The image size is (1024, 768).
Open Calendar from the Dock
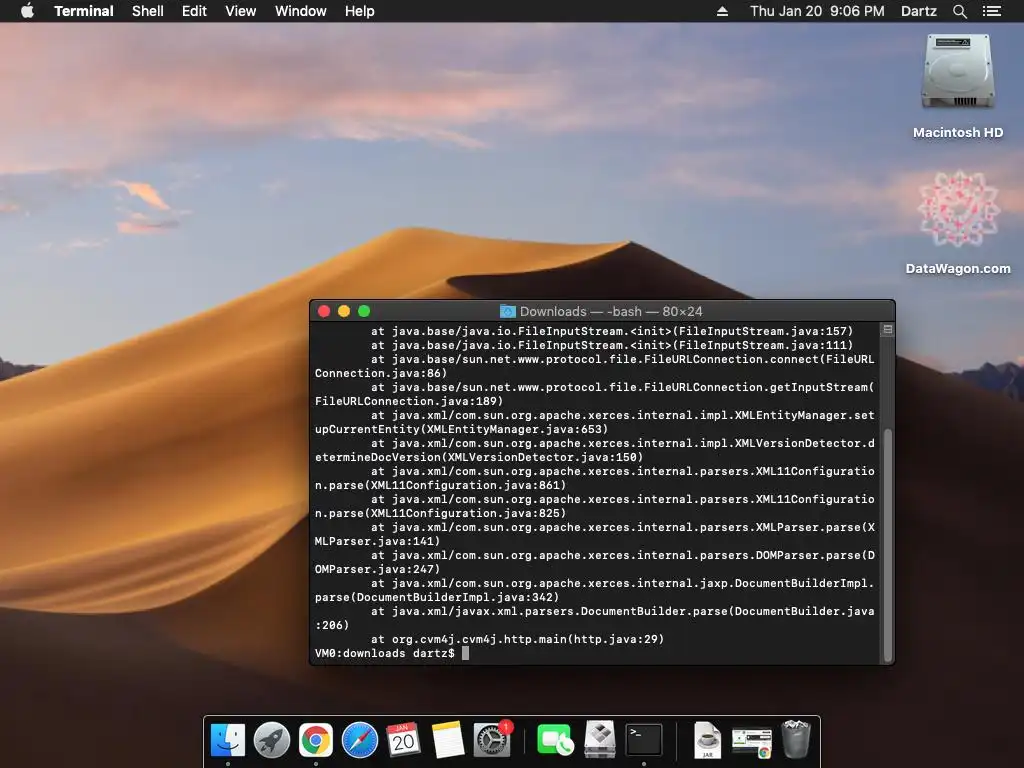403,740
